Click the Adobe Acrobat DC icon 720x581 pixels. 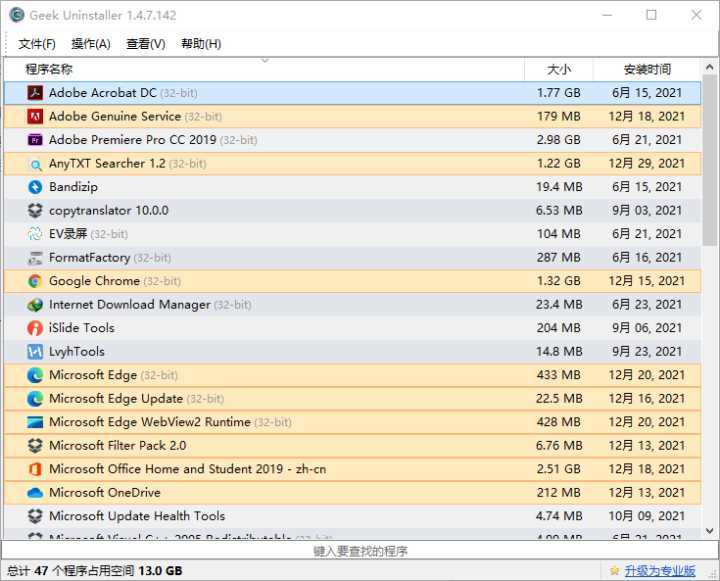[35, 93]
